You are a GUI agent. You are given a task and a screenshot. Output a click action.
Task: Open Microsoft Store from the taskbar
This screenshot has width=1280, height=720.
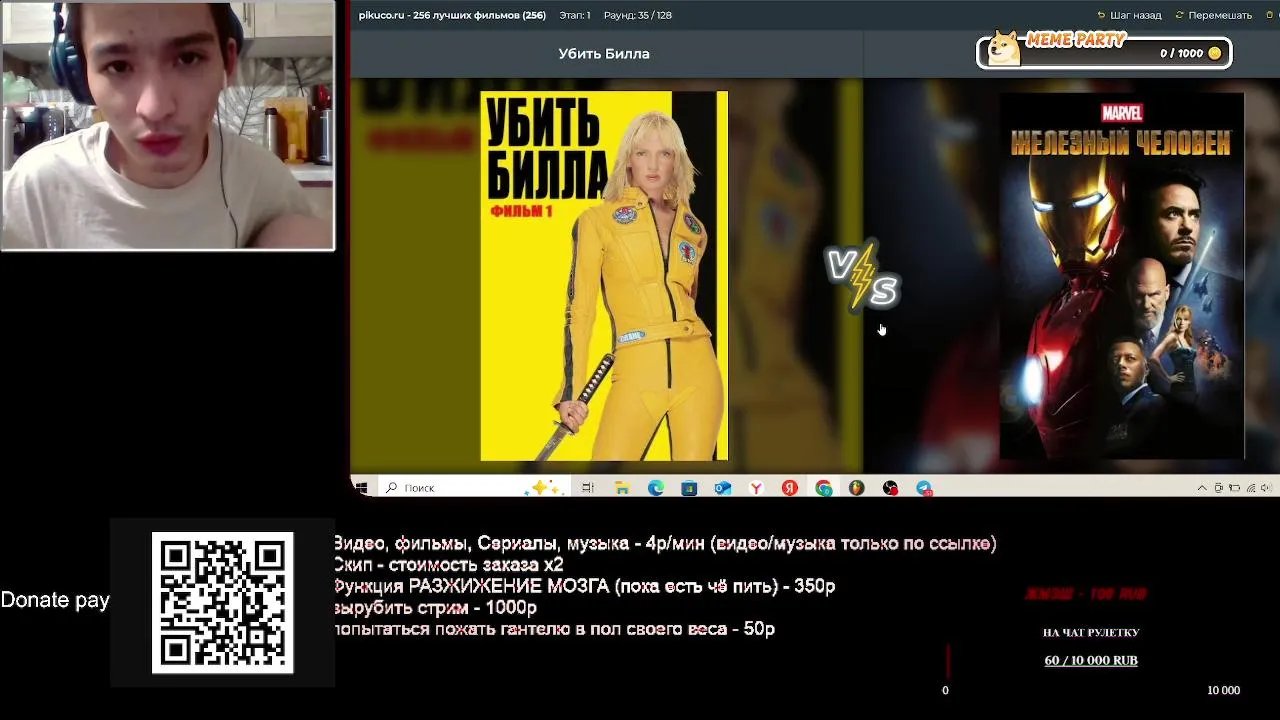689,487
